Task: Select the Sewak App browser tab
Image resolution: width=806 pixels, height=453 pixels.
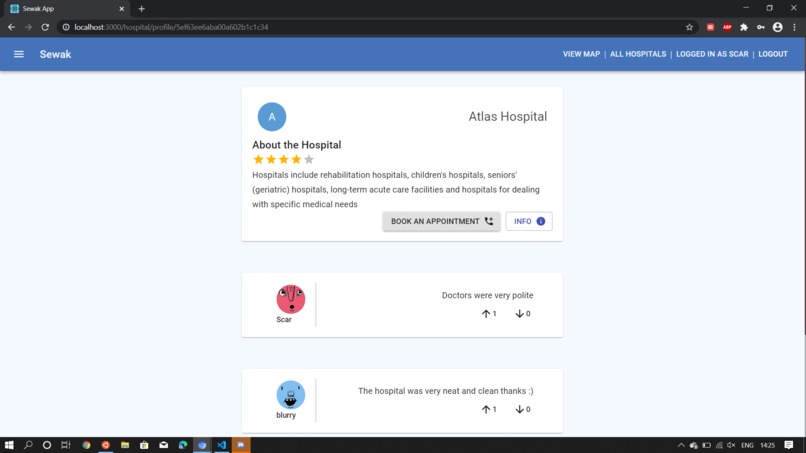Action: (x=67, y=9)
